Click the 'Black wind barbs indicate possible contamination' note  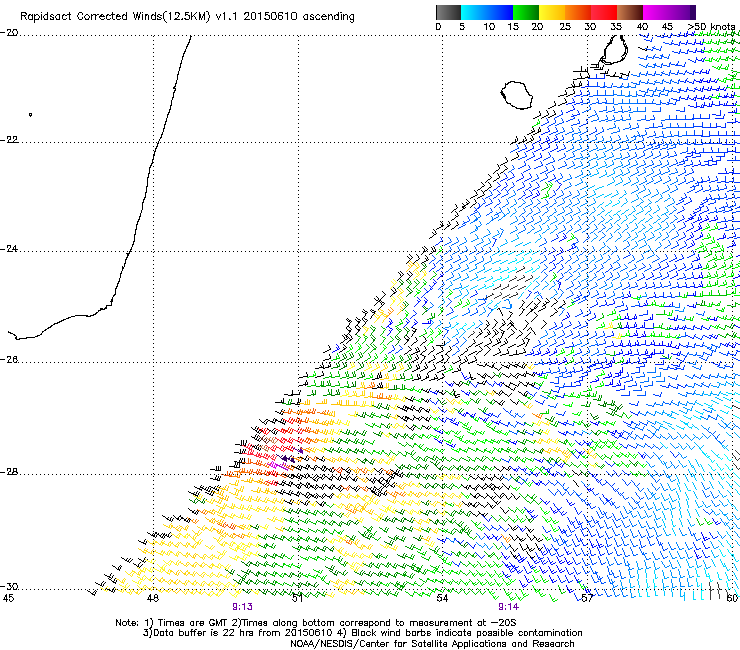(x=466, y=633)
